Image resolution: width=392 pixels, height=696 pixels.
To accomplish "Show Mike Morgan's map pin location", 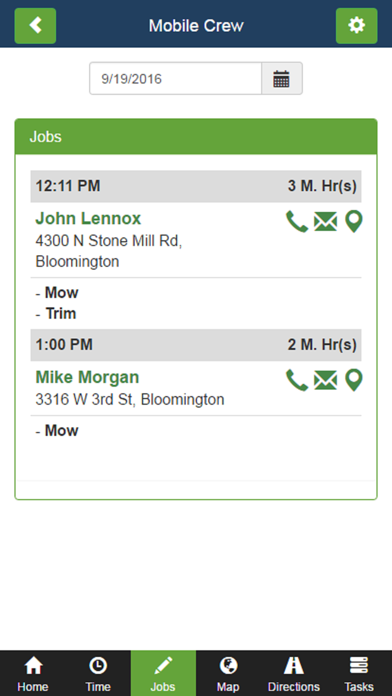I will [354, 380].
